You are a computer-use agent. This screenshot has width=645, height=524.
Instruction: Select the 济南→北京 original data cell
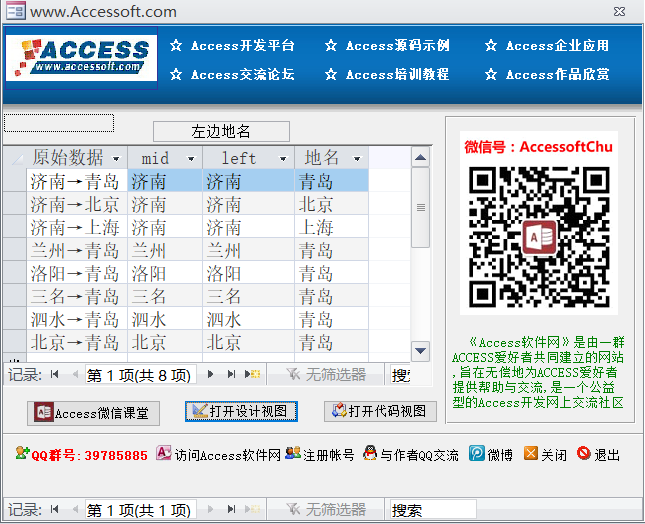pos(77,204)
